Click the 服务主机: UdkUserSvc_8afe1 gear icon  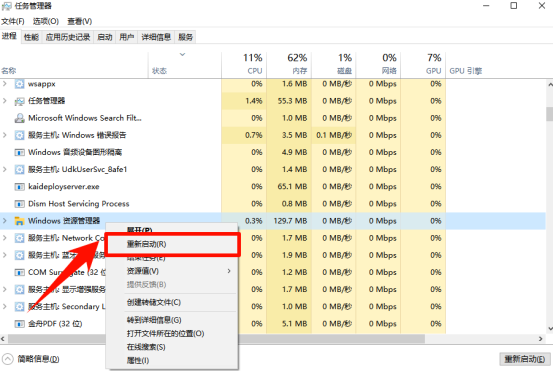click(x=19, y=170)
